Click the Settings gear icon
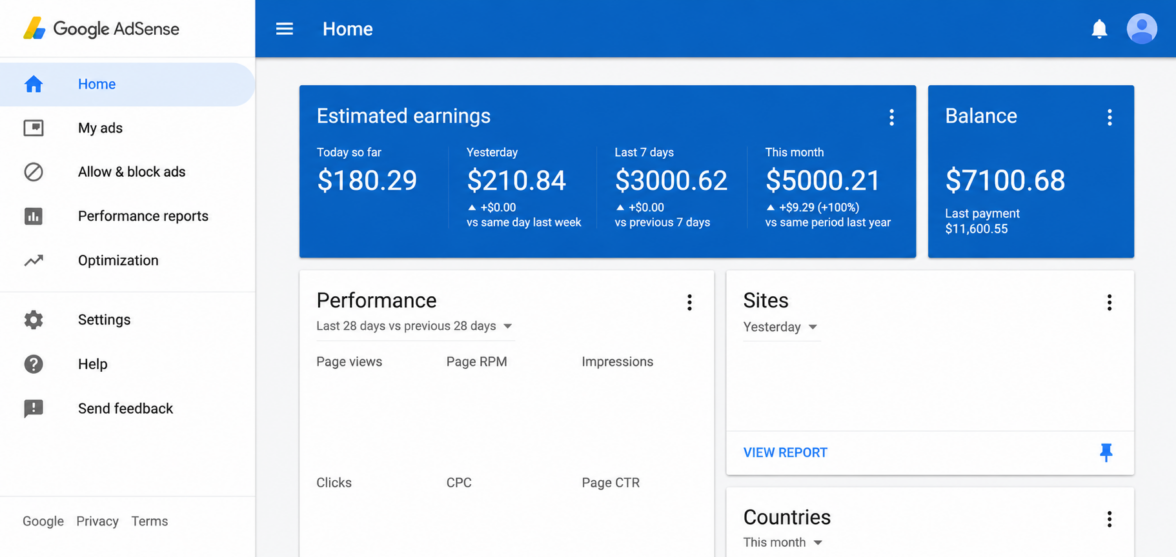Viewport: 1176px width, 557px height. [x=33, y=320]
